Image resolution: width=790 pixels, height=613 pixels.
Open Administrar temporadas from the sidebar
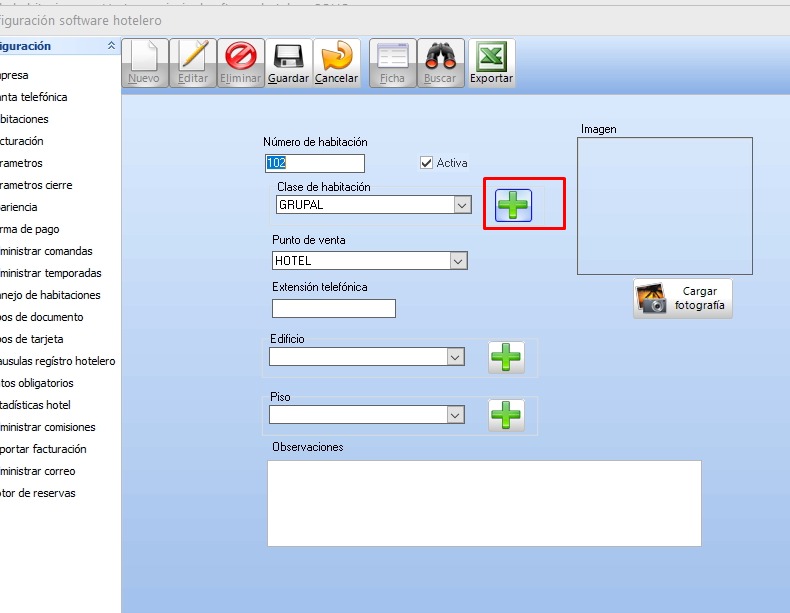[50, 273]
